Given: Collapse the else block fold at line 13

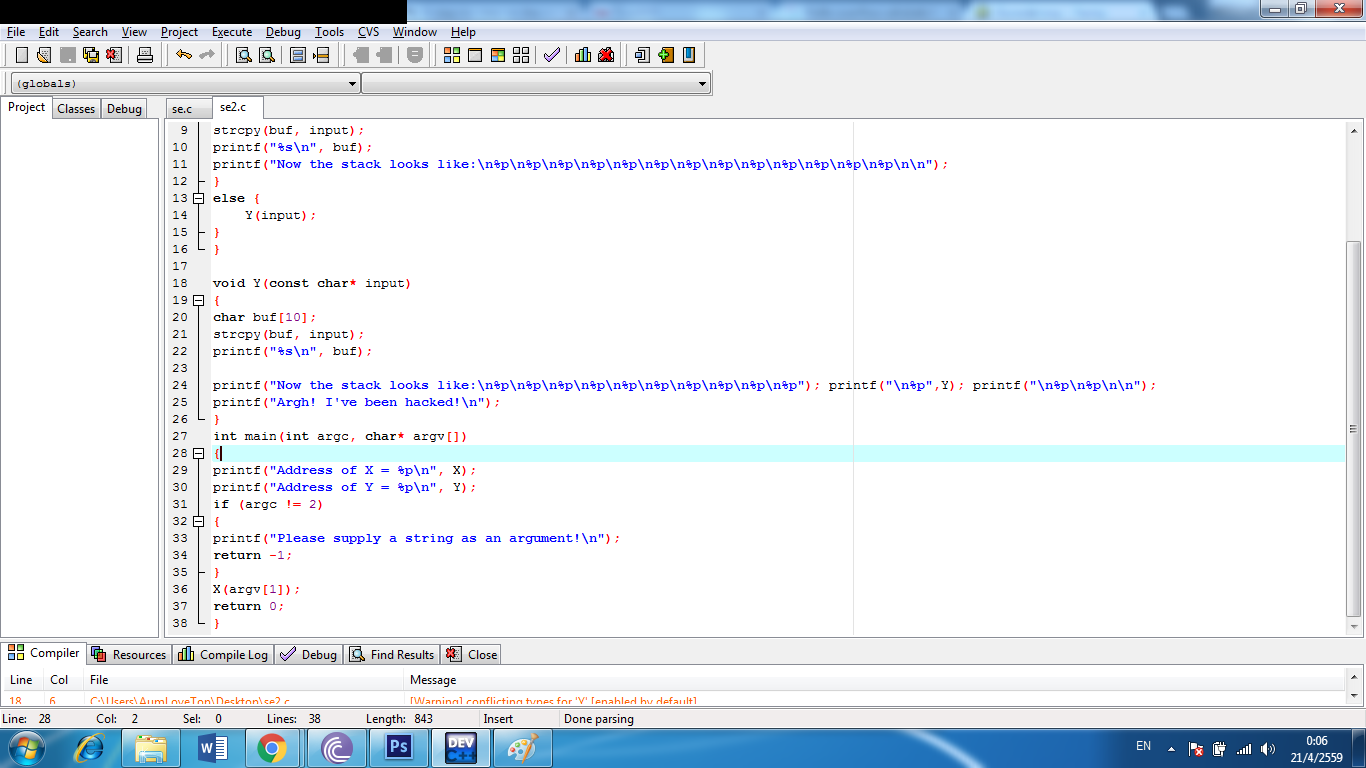Looking at the screenshot, I should 198,198.
